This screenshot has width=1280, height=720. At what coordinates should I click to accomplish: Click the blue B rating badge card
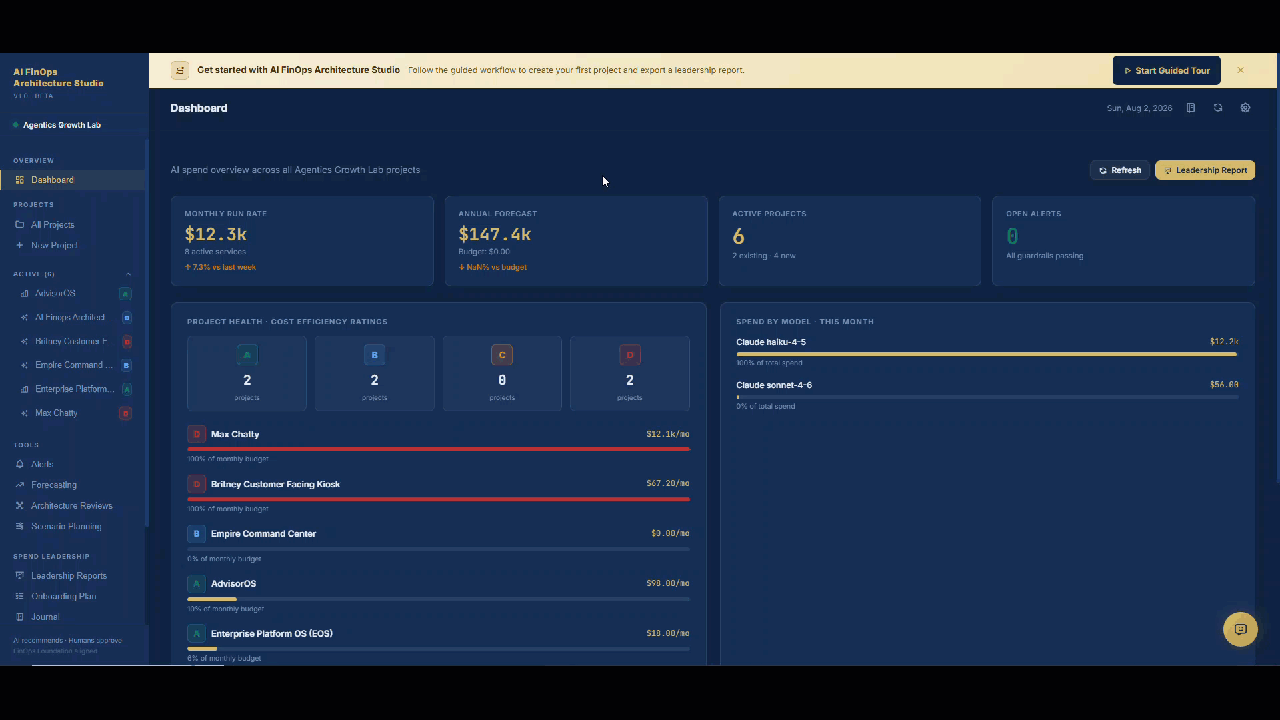375,373
